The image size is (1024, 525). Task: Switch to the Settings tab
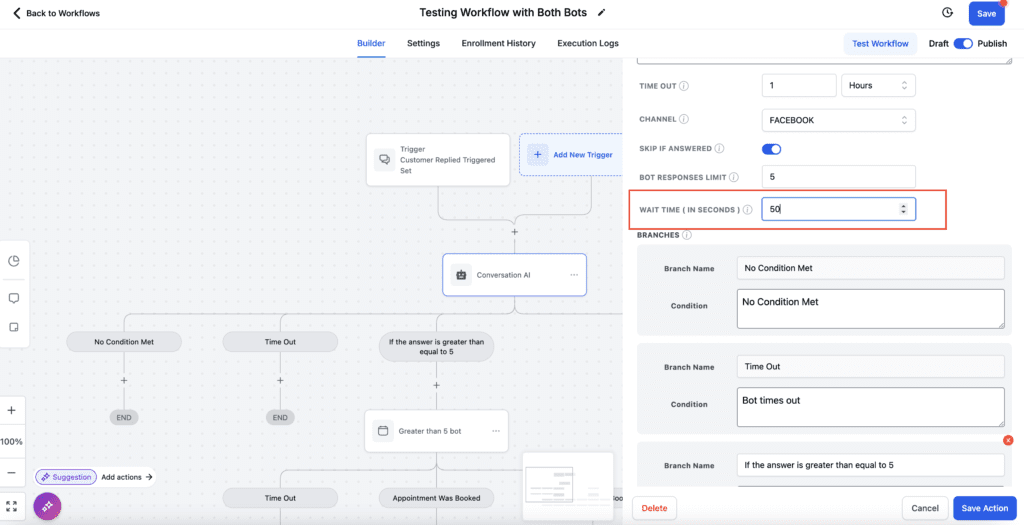coord(423,44)
